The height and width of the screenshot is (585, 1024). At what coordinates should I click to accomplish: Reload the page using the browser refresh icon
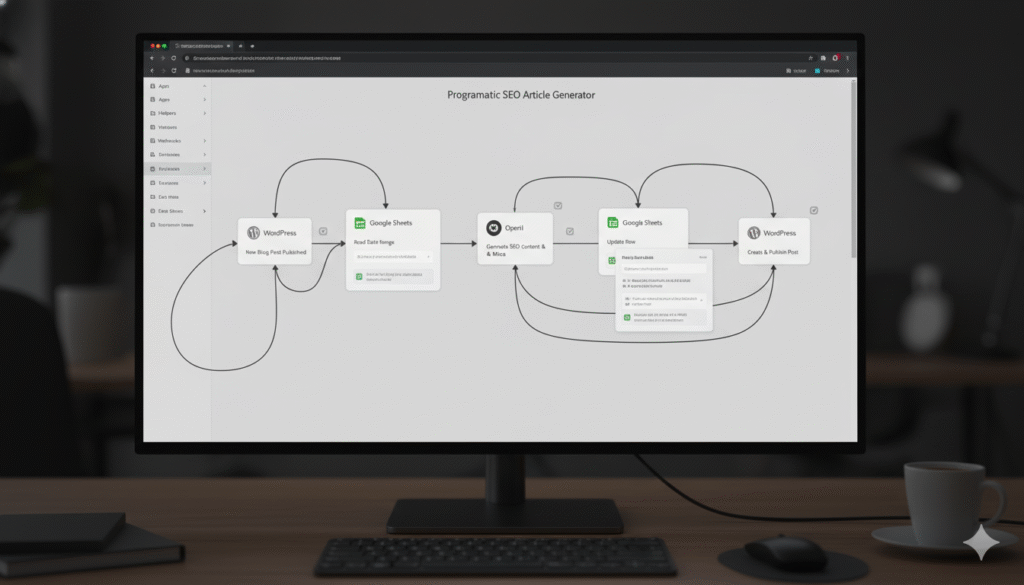pyautogui.click(x=174, y=58)
